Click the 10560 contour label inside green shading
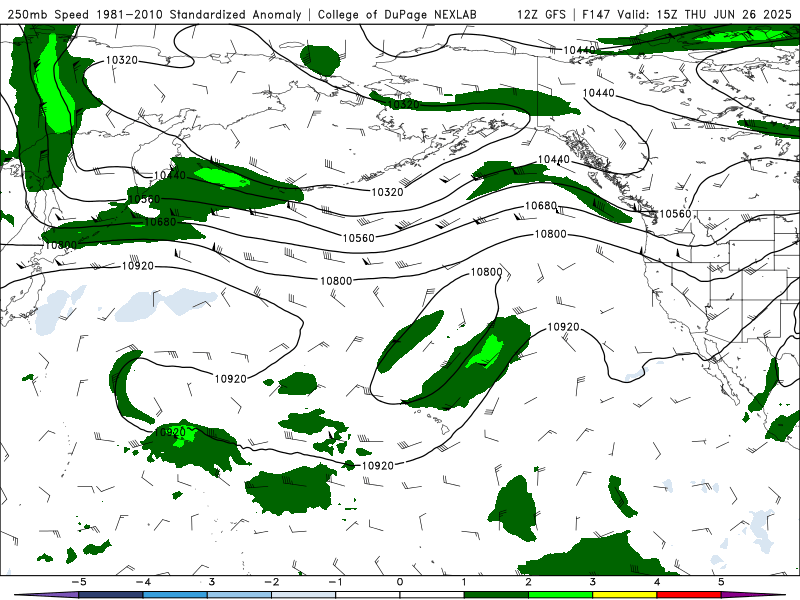Viewport: 800px width, 600px height. (x=144, y=199)
